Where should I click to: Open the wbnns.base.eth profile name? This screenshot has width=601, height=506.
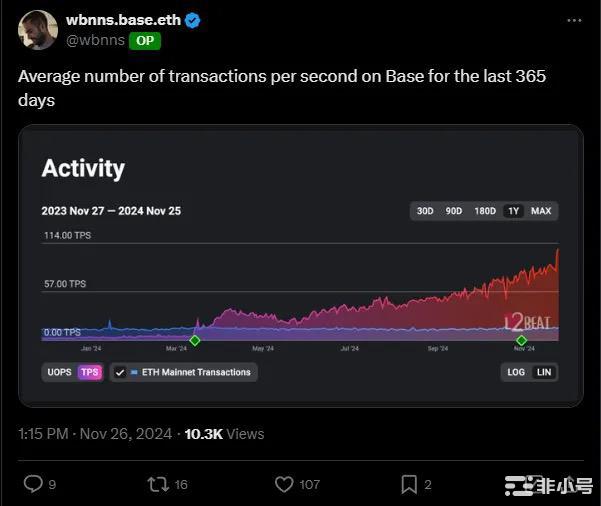coord(122,20)
